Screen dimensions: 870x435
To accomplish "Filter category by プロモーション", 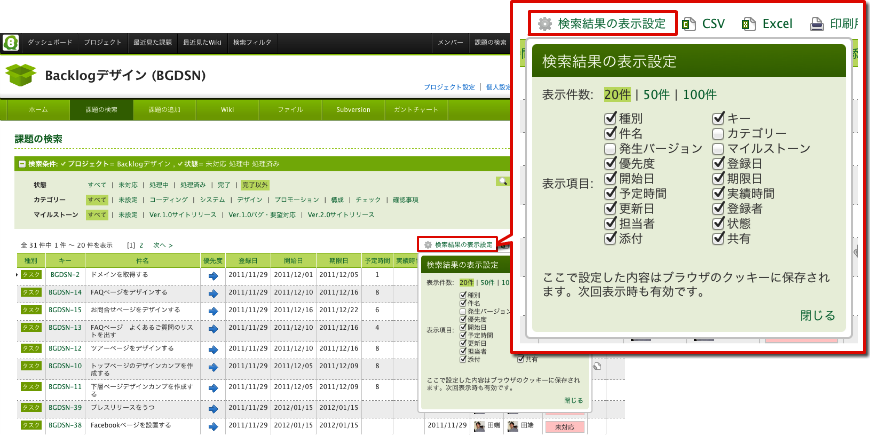I will pos(297,200).
